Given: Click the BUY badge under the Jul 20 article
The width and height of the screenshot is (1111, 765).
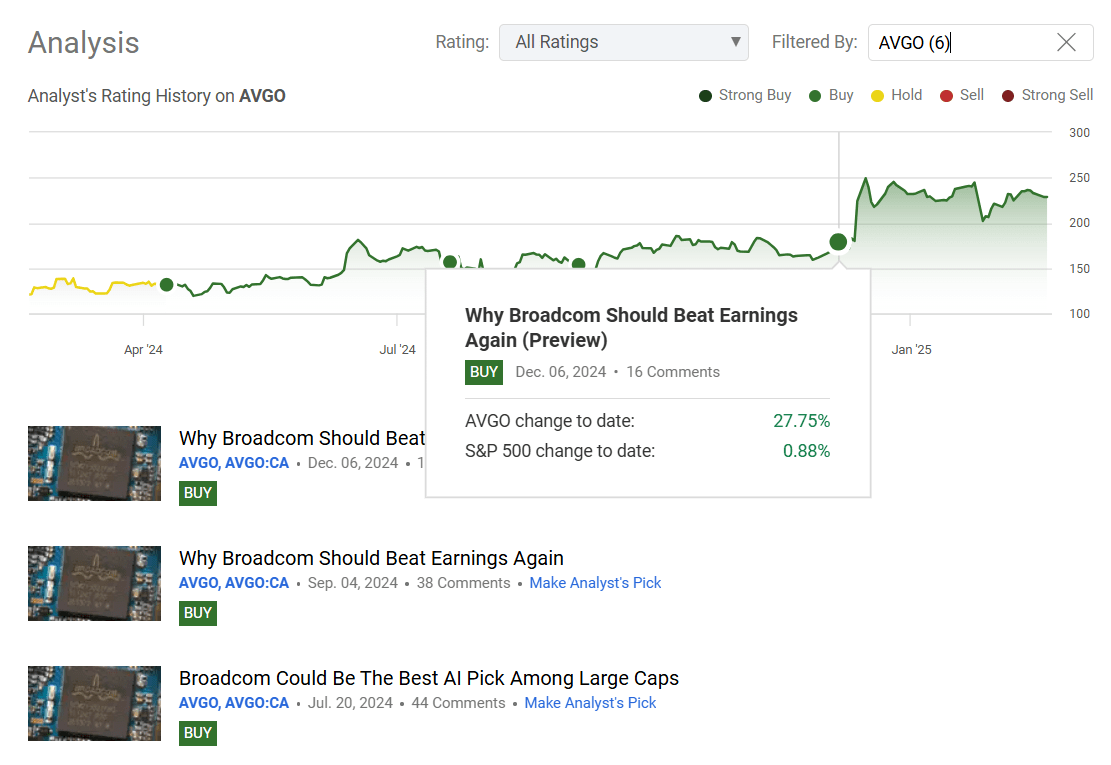Looking at the screenshot, I should click(197, 733).
